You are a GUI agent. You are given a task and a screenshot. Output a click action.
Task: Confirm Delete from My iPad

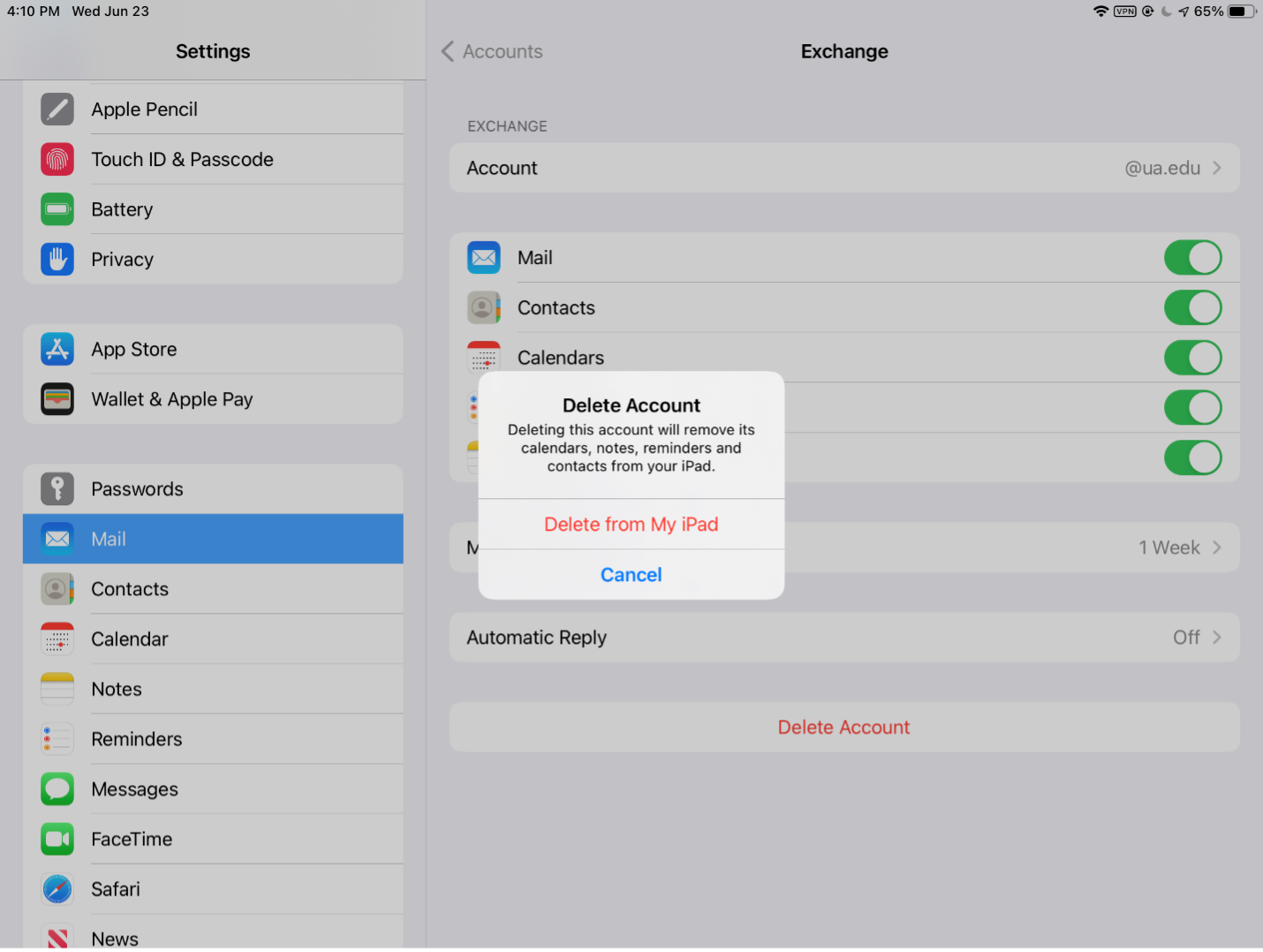click(631, 525)
